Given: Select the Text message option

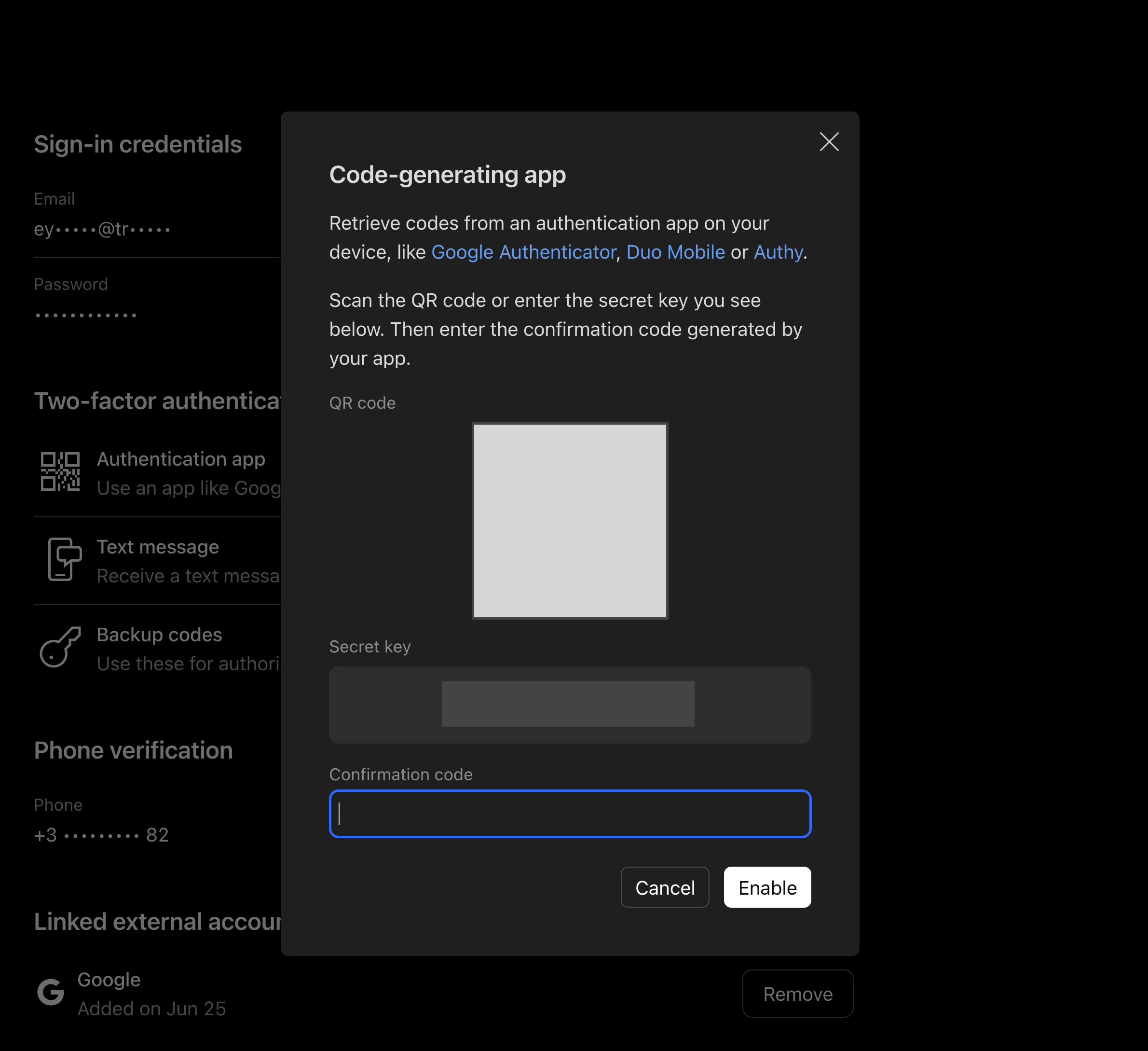Looking at the screenshot, I should coord(158,547).
